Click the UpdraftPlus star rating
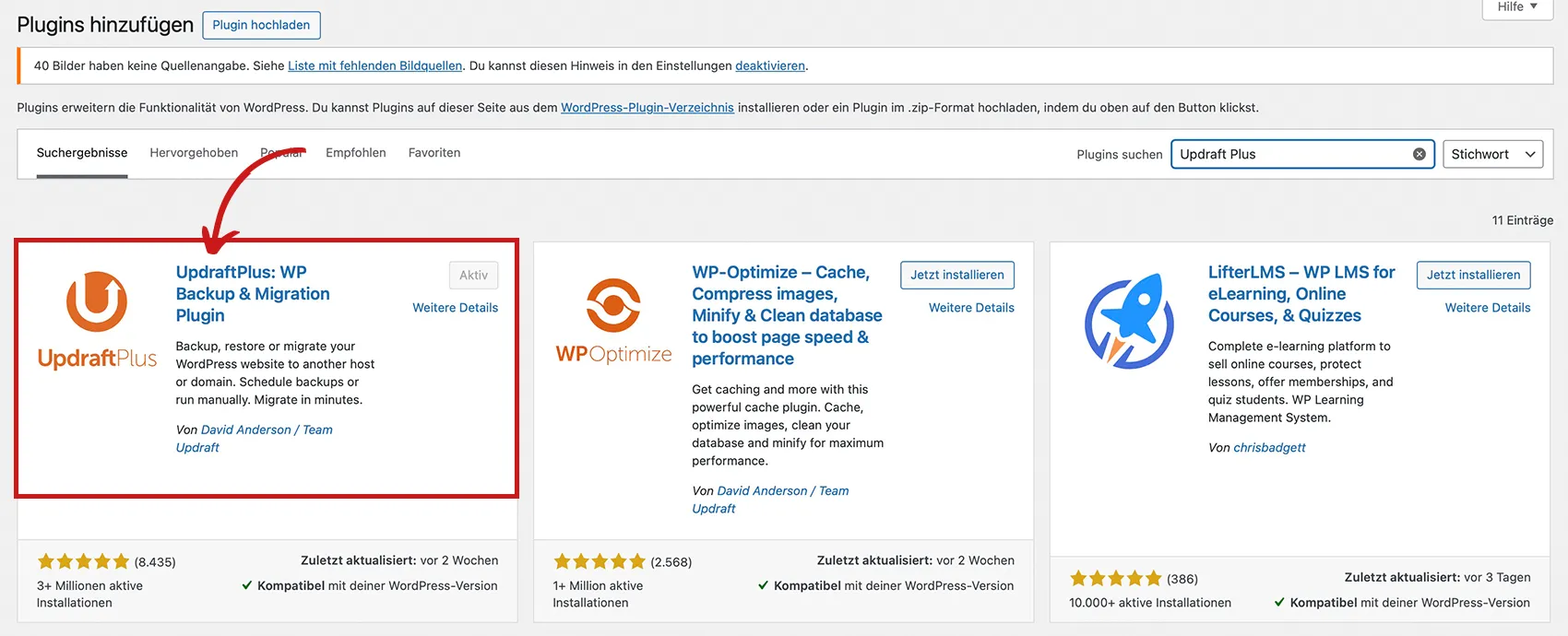This screenshot has width=1568, height=636. [84, 561]
